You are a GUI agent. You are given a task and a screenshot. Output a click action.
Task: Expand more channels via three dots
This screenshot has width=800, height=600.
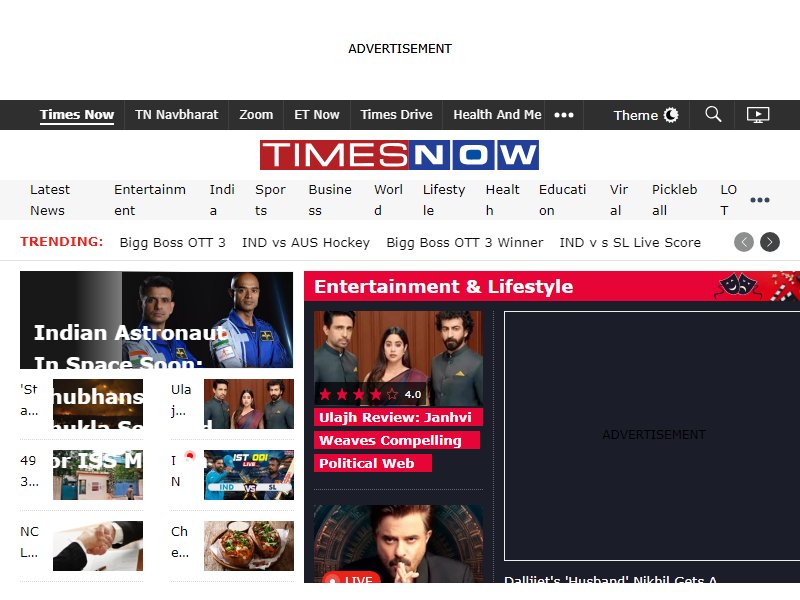[564, 115]
